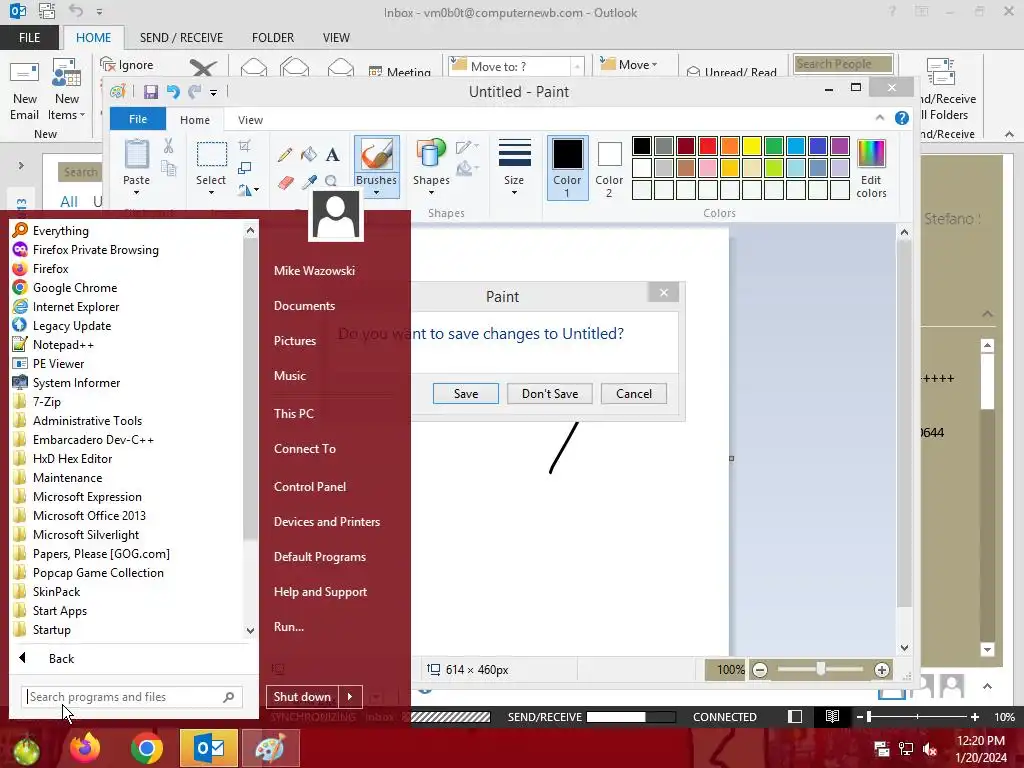The height and width of the screenshot is (768, 1024).
Task: Click Run... in the Start menu
Action: coord(289,627)
